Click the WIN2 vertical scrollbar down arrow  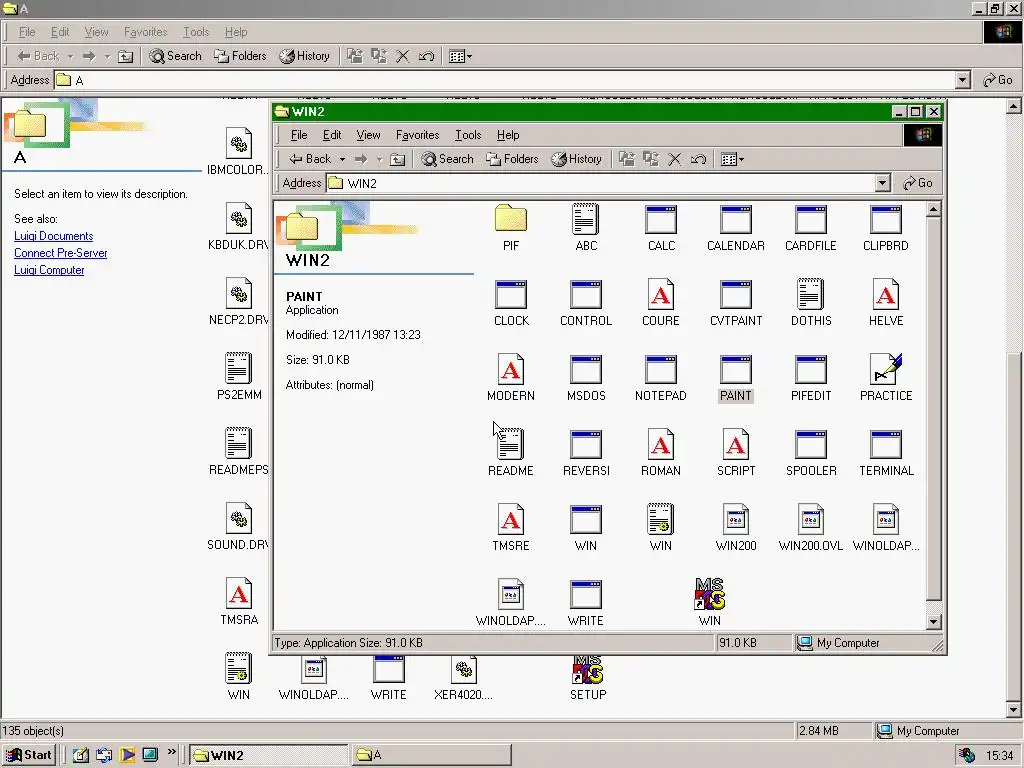(934, 622)
